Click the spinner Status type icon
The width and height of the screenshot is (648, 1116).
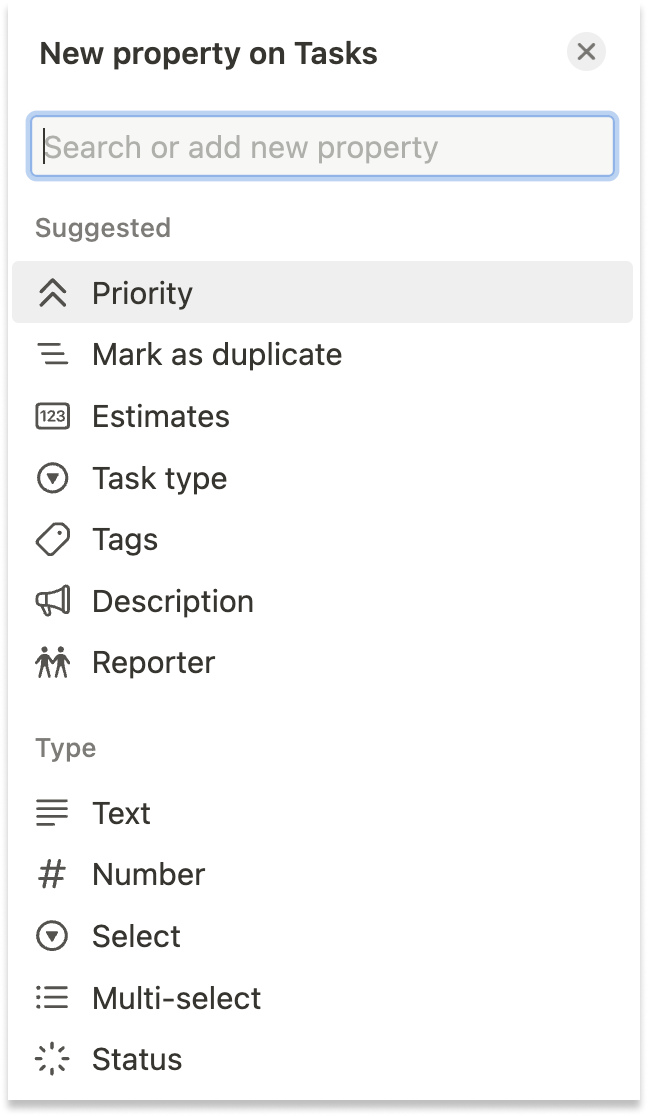(52, 1059)
